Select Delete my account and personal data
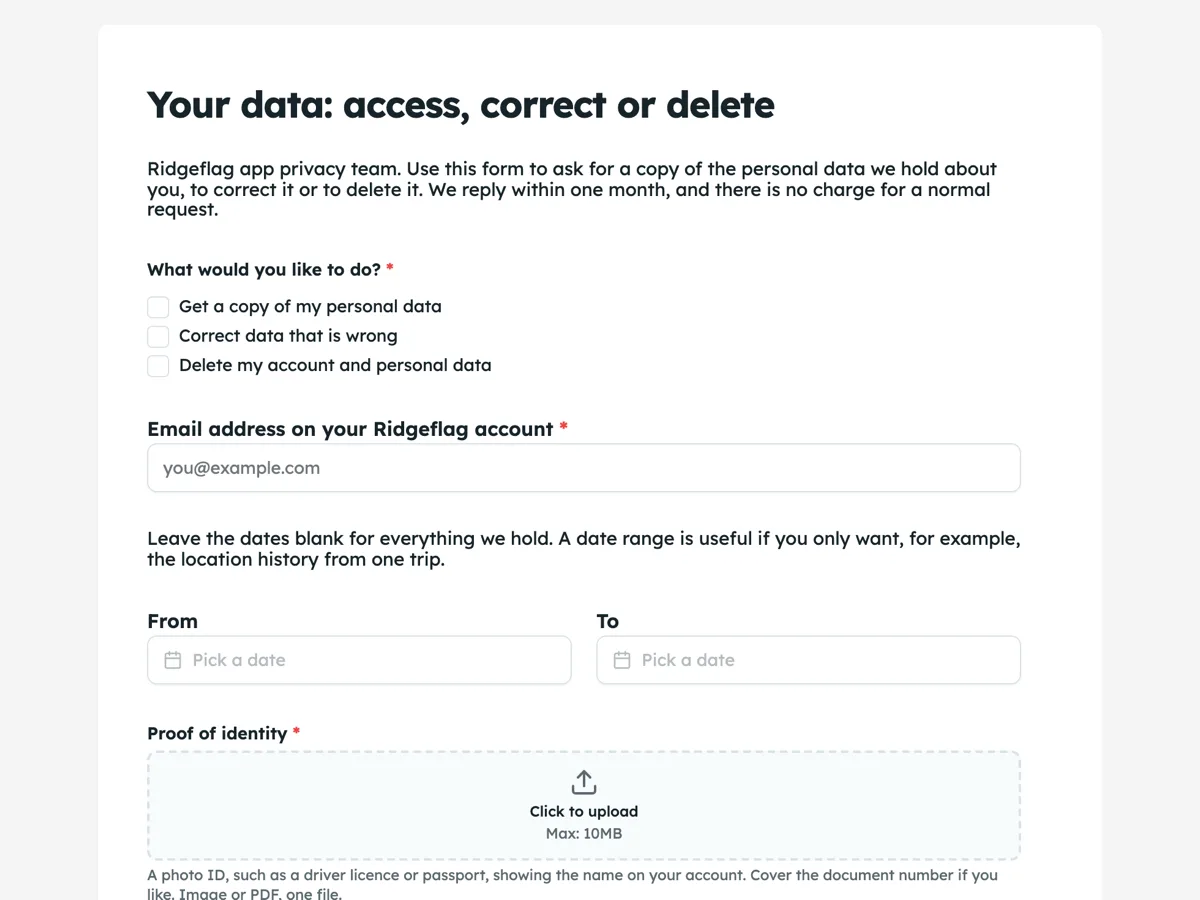 (158, 365)
